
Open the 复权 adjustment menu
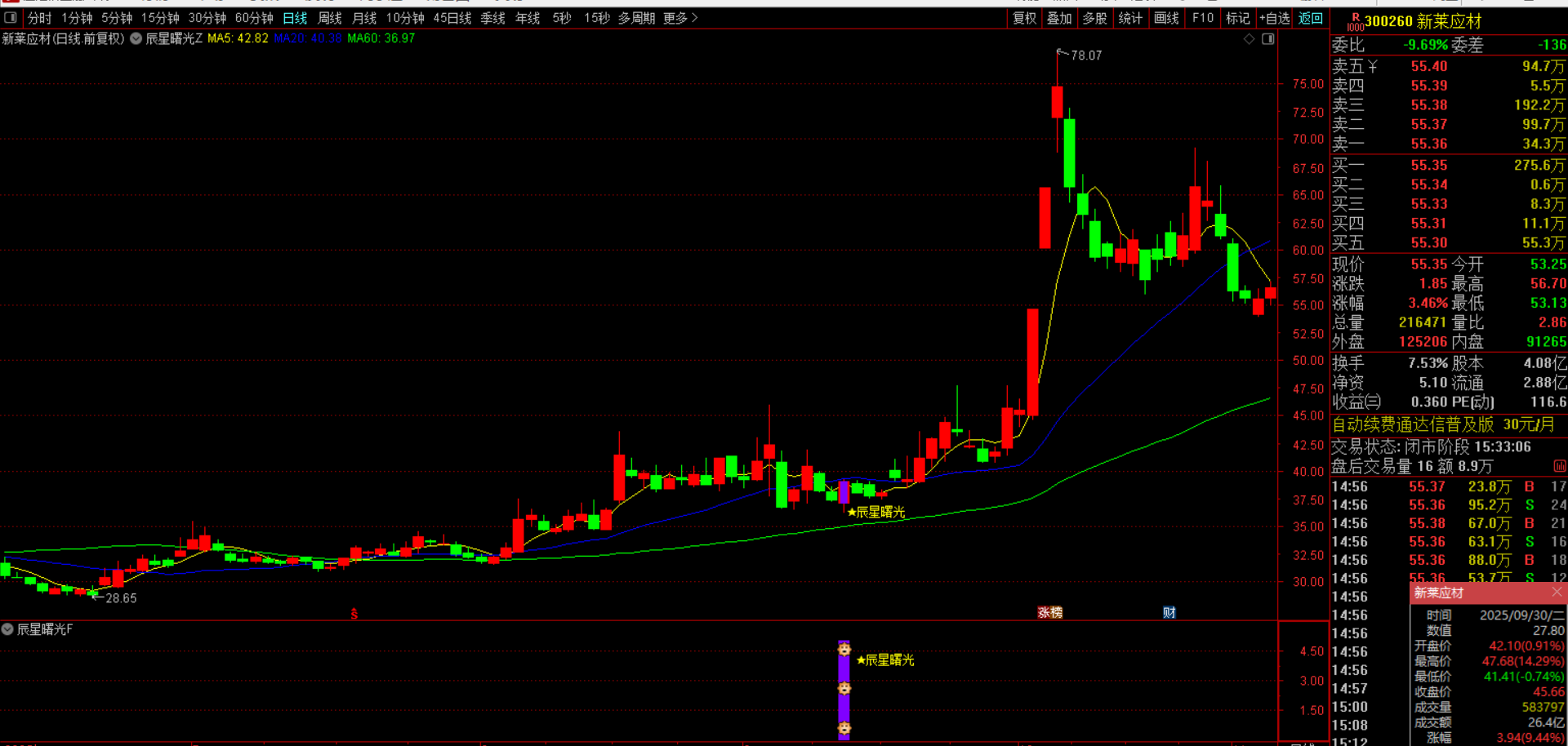[1024, 18]
